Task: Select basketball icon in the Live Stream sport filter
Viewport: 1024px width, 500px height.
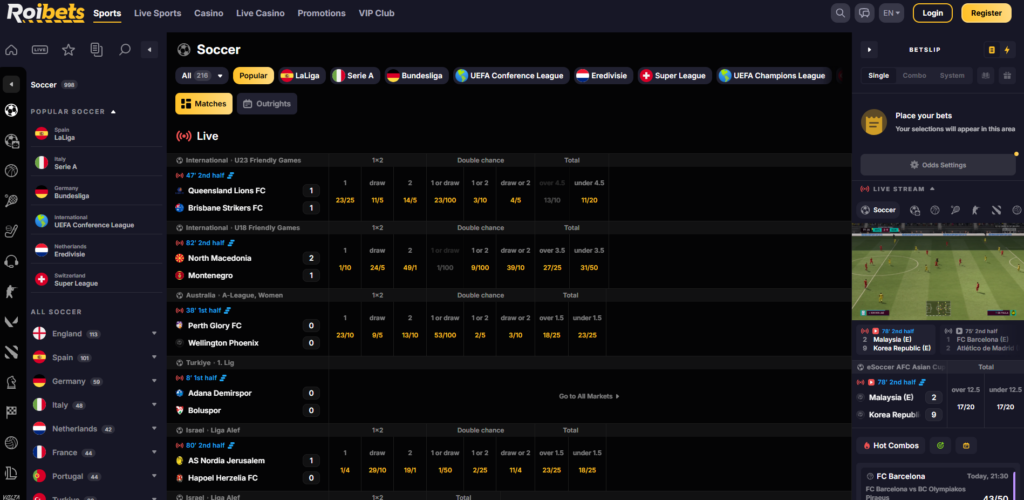Action: tap(935, 210)
